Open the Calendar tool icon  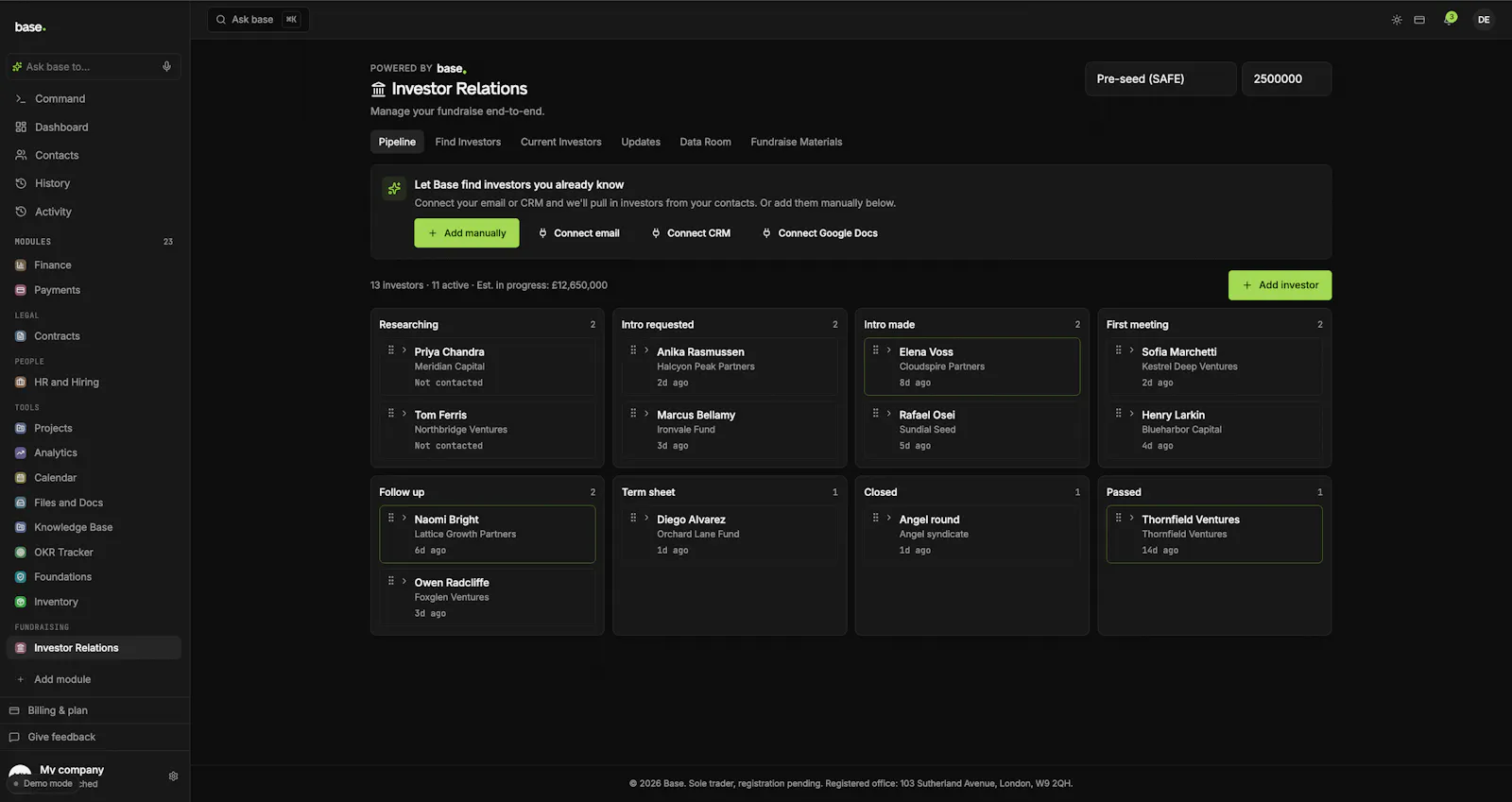tap(21, 478)
